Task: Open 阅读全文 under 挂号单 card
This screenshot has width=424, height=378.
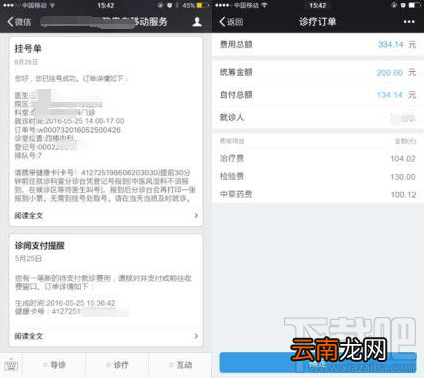Action: (29, 216)
